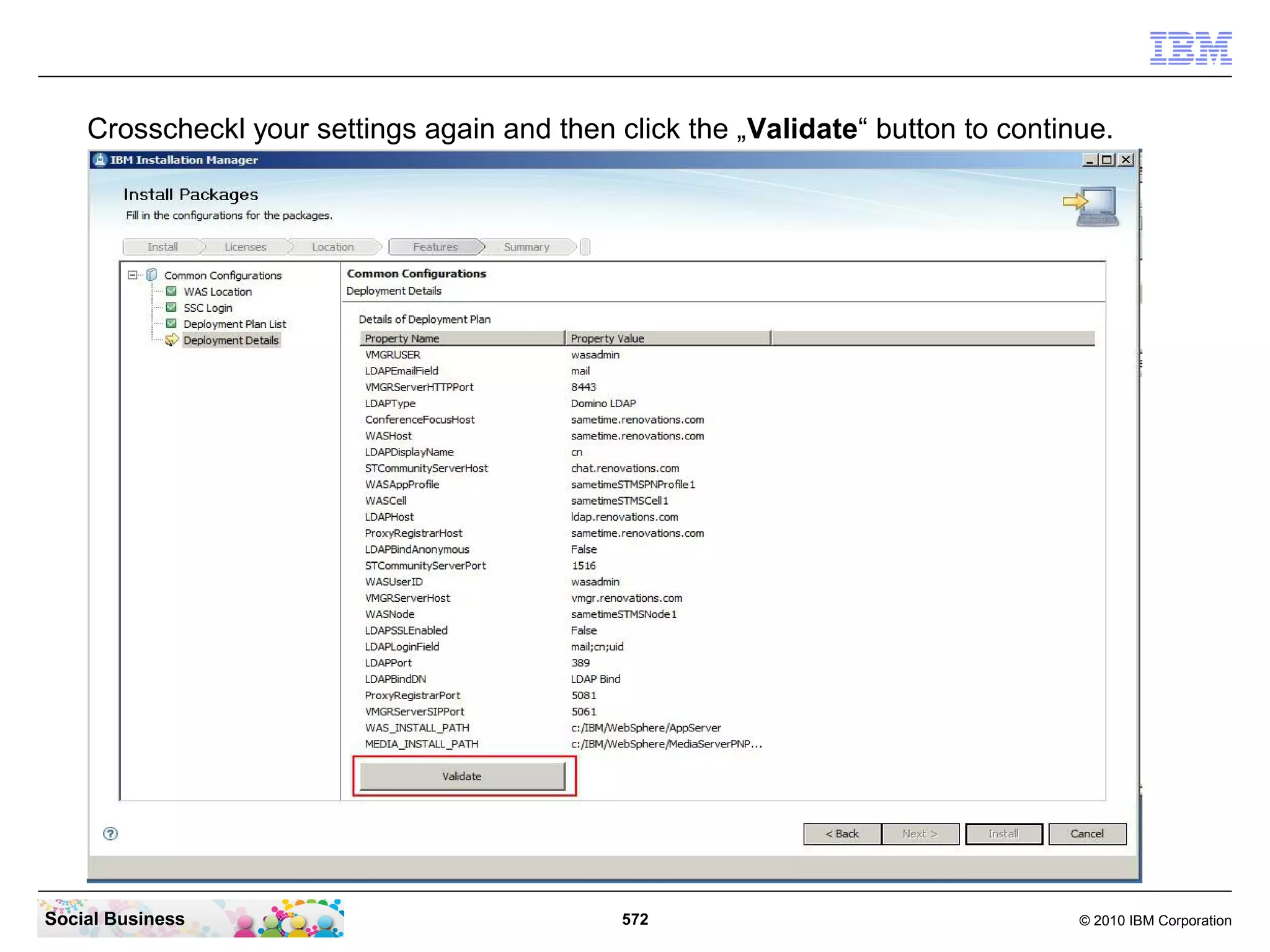Select the VMGRServerSIPPort row
Image resolution: width=1270 pixels, height=952 pixels.
[x=727, y=712]
